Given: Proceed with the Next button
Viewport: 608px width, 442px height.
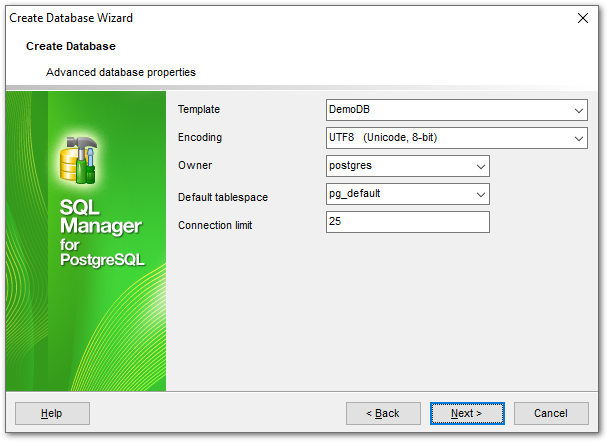Looking at the screenshot, I should pyautogui.click(x=467, y=413).
